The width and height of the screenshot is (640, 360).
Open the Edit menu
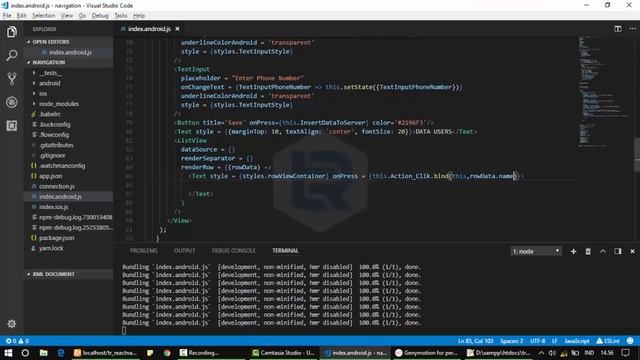[x=21, y=16]
